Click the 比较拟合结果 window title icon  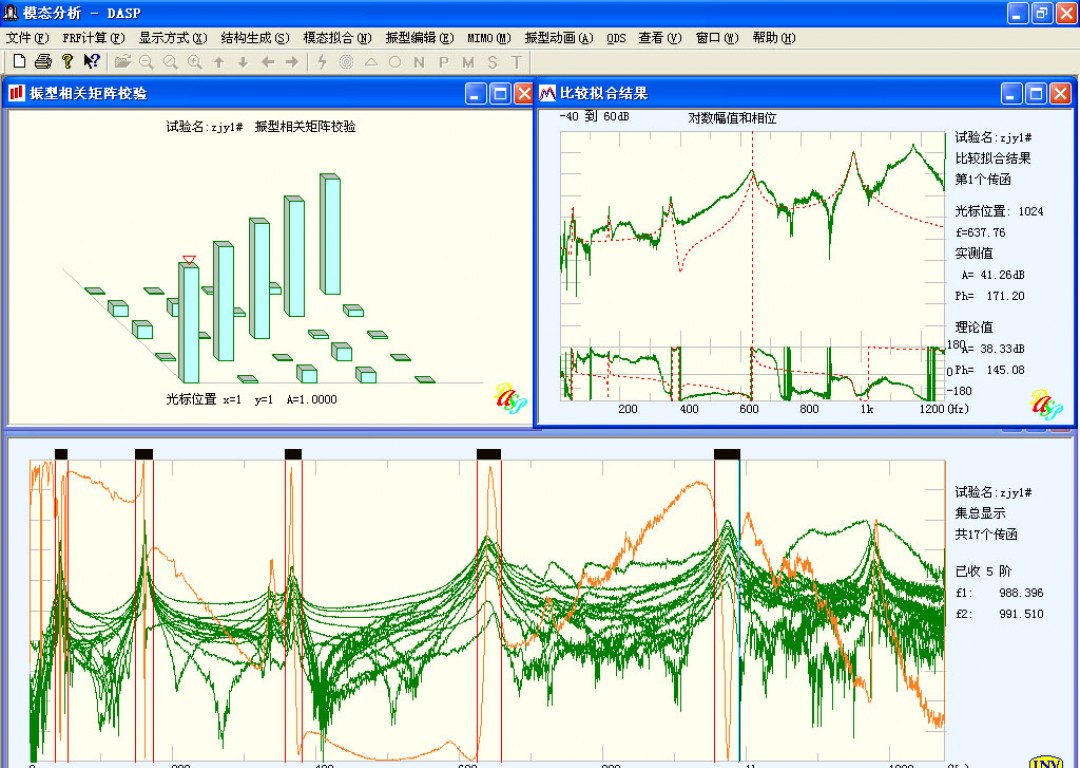548,92
